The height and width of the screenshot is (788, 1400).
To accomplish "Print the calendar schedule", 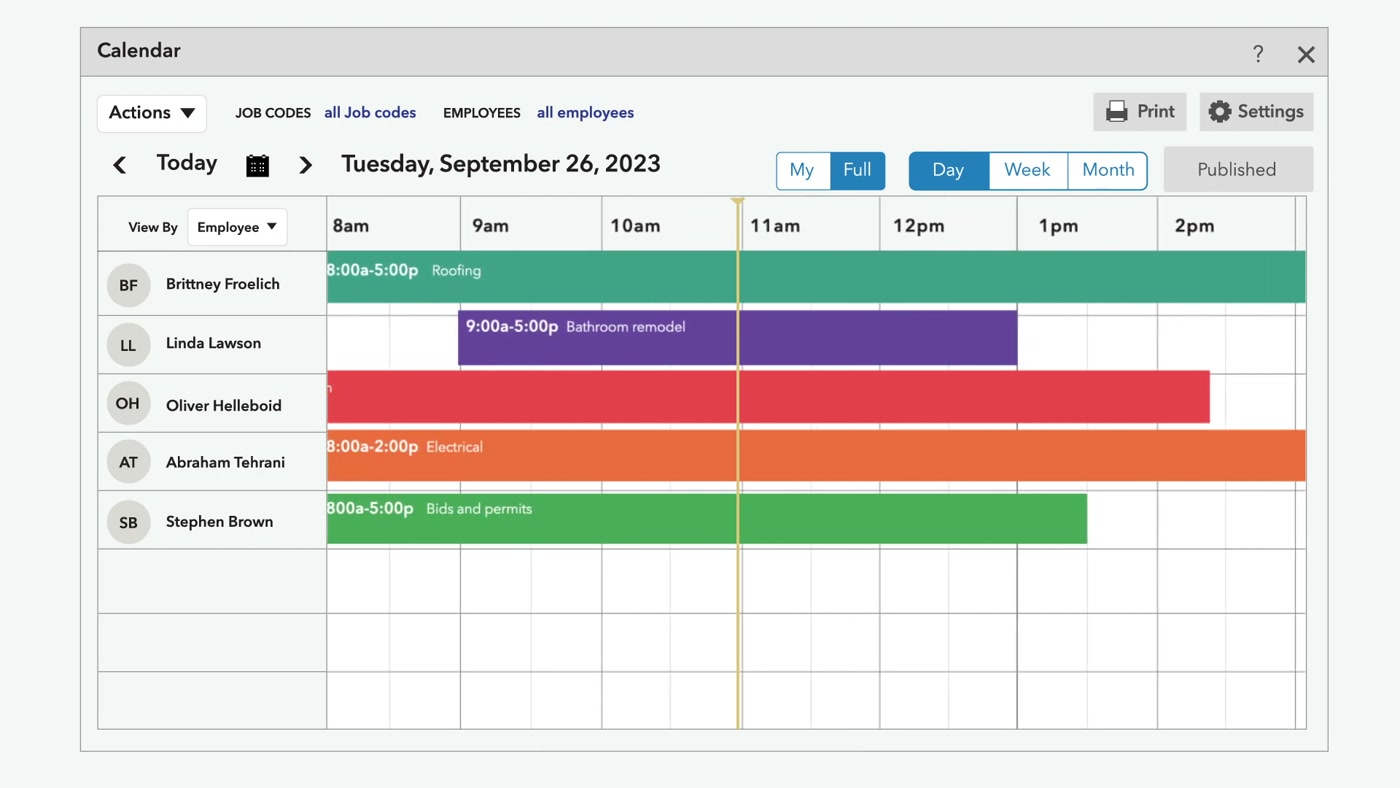I will (1140, 112).
